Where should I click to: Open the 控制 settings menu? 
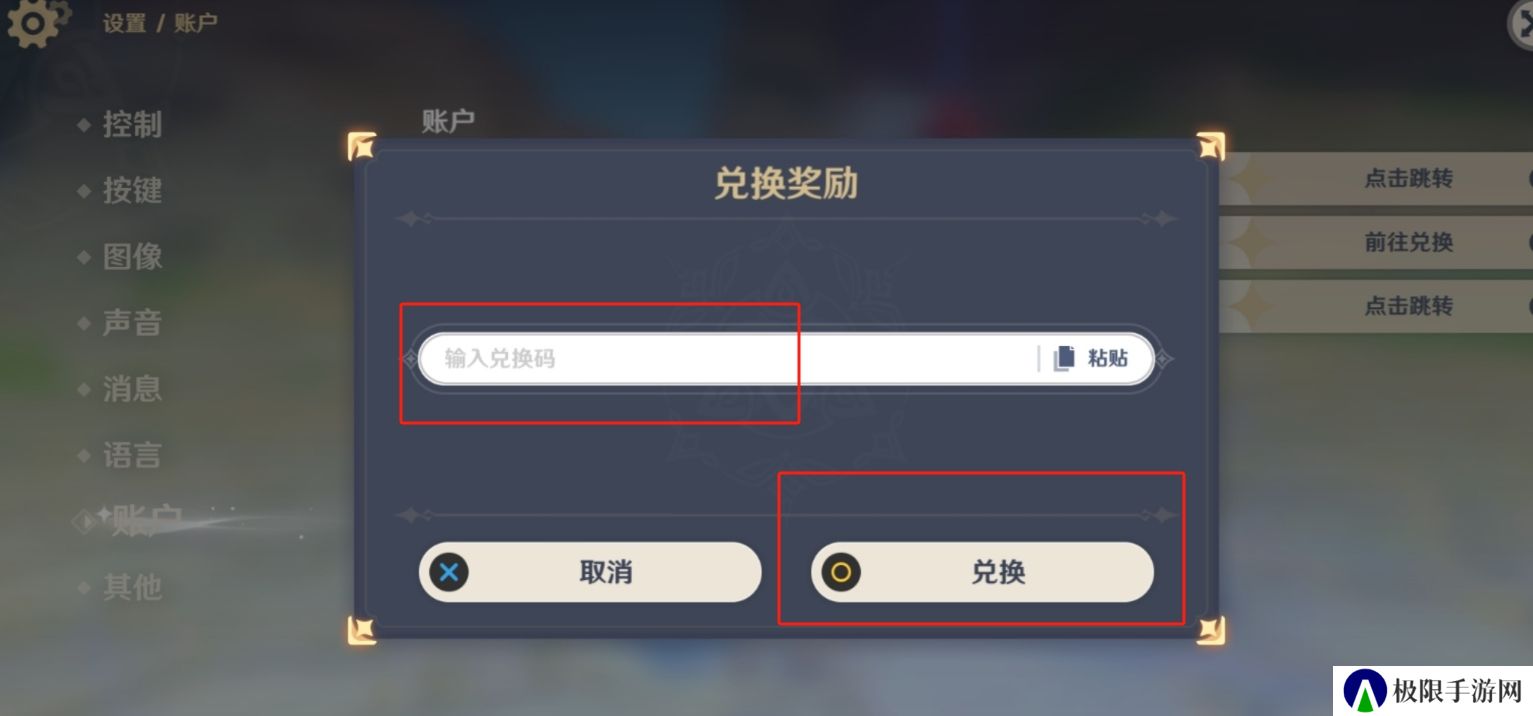(132, 125)
